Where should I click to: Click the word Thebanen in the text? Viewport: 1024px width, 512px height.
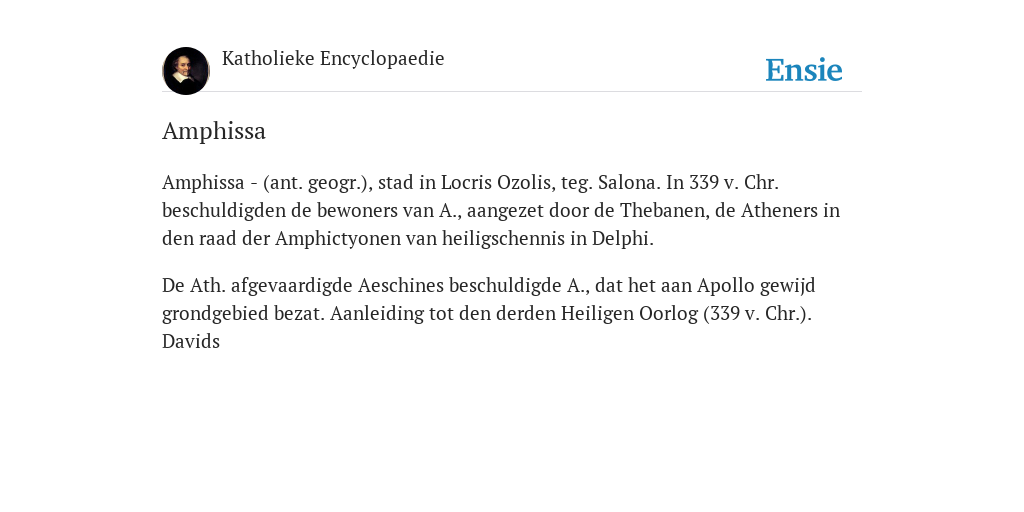coord(661,210)
